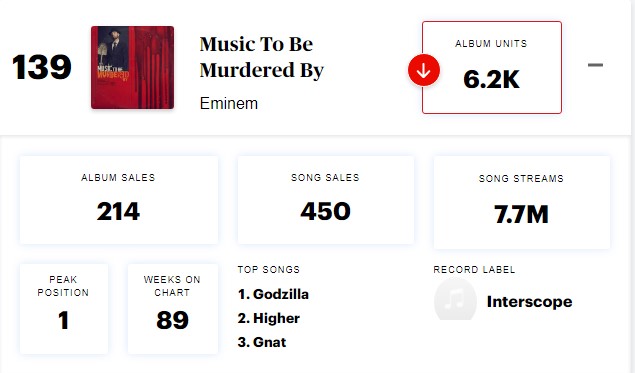Open the second top song Higher

[x=269, y=318]
